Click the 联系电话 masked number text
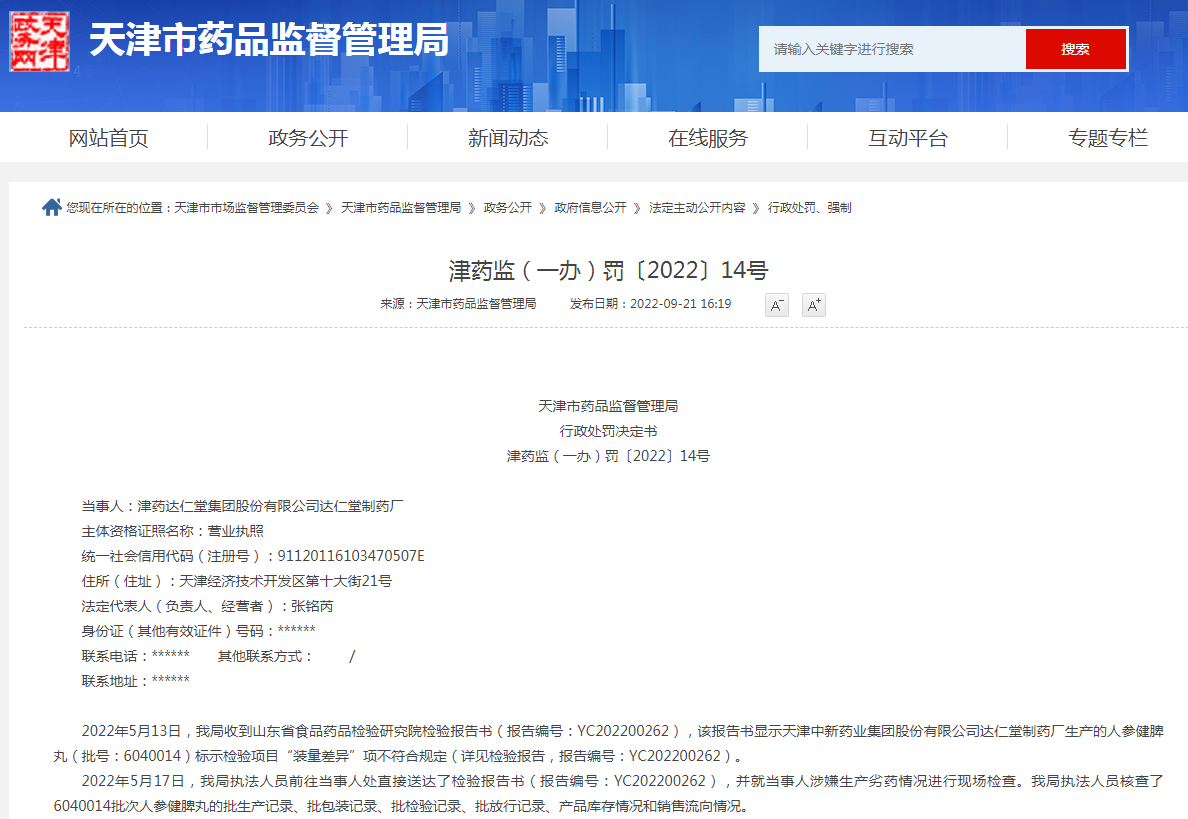 tap(170, 655)
